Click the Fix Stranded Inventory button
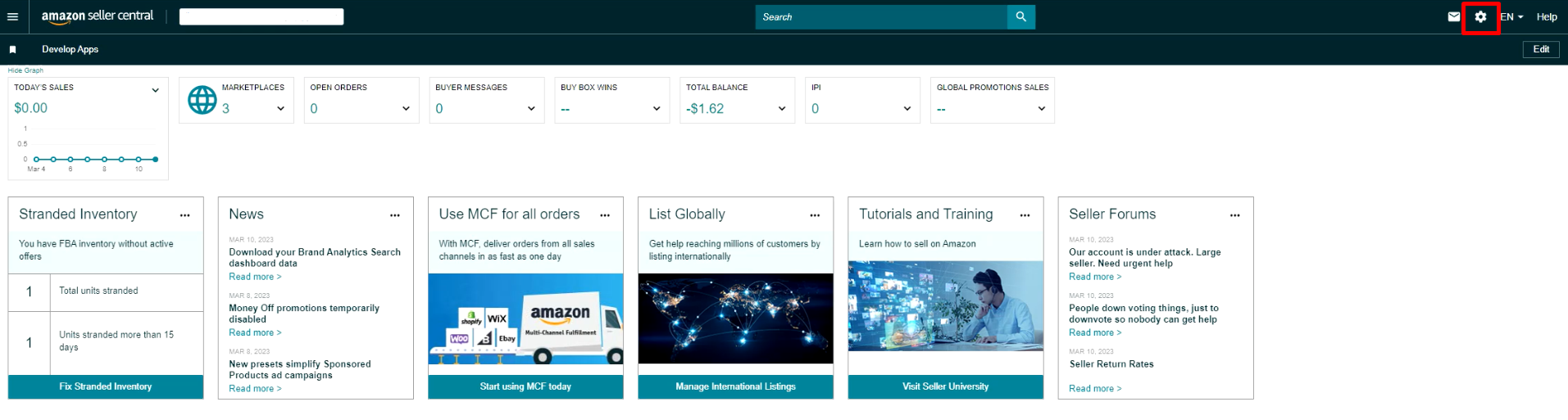Screen dimensions: 1568x420 (x=106, y=386)
